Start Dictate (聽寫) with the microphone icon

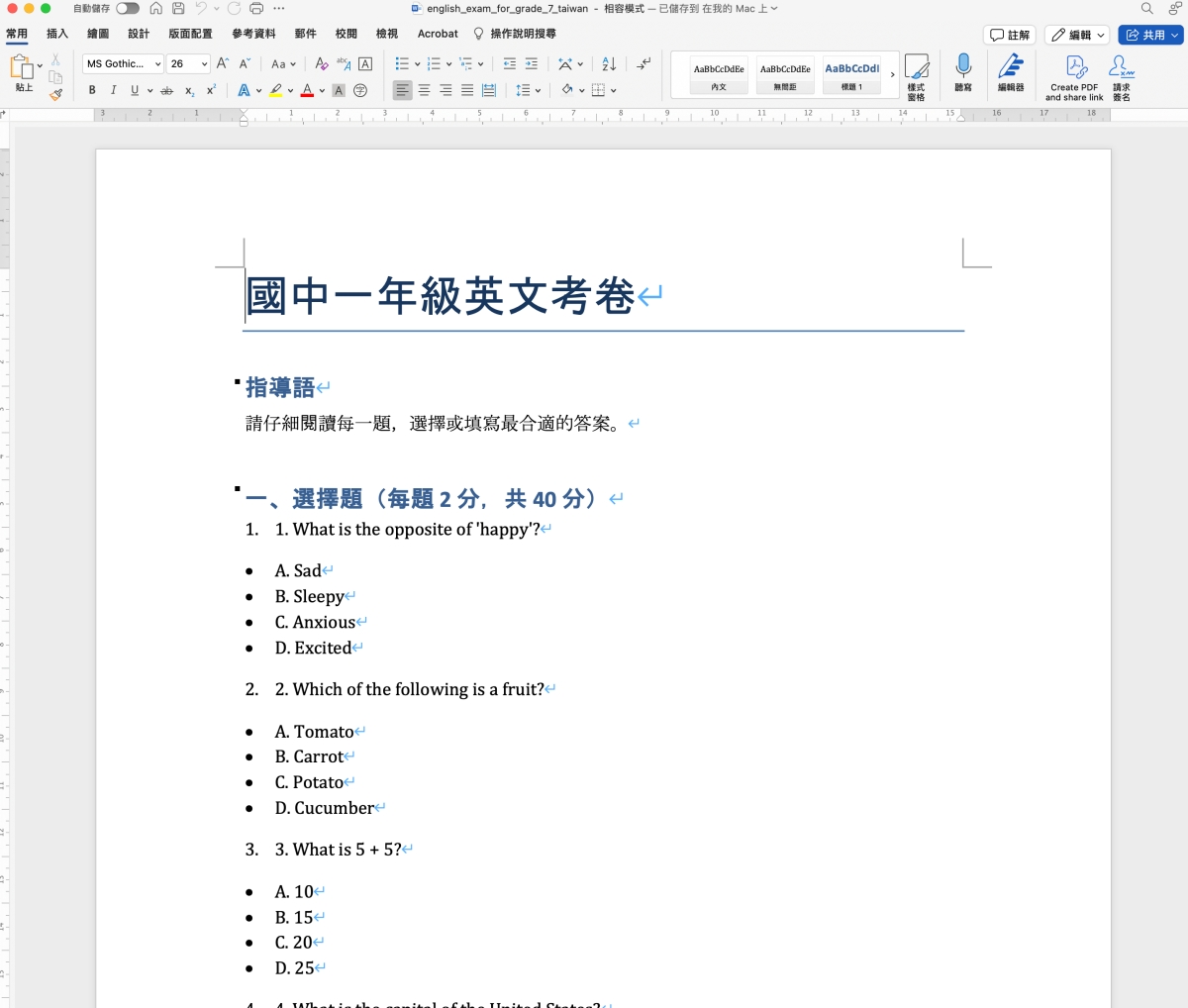coord(963,73)
